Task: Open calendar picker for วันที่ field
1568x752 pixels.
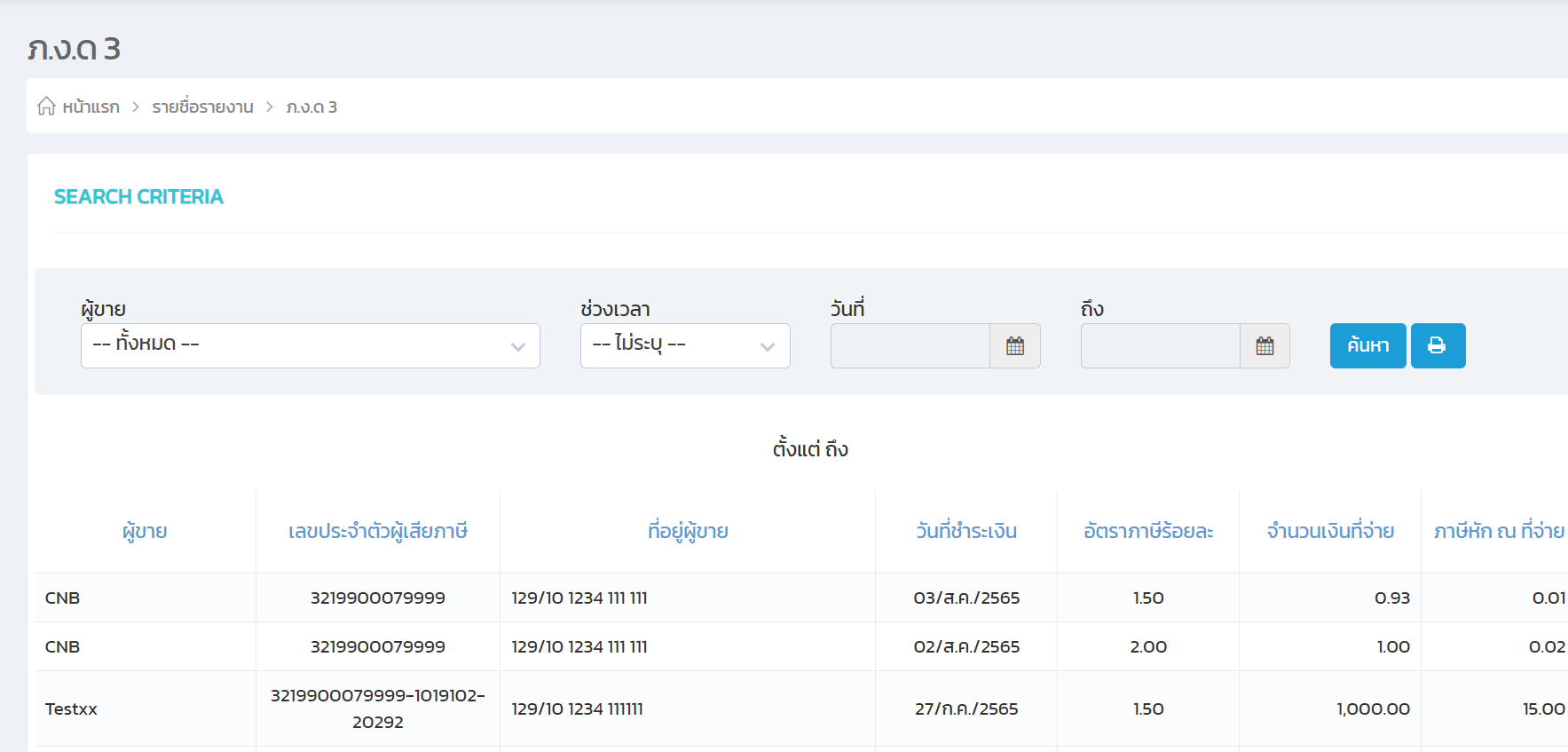Action: (1015, 346)
